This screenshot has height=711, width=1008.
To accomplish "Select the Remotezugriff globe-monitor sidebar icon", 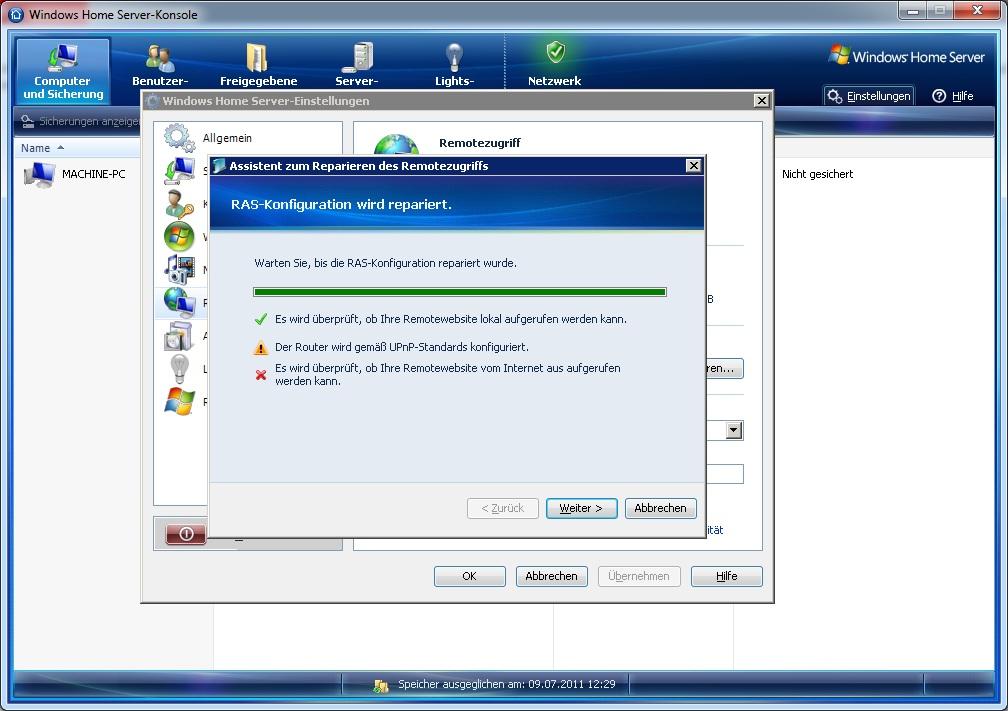I will [179, 302].
